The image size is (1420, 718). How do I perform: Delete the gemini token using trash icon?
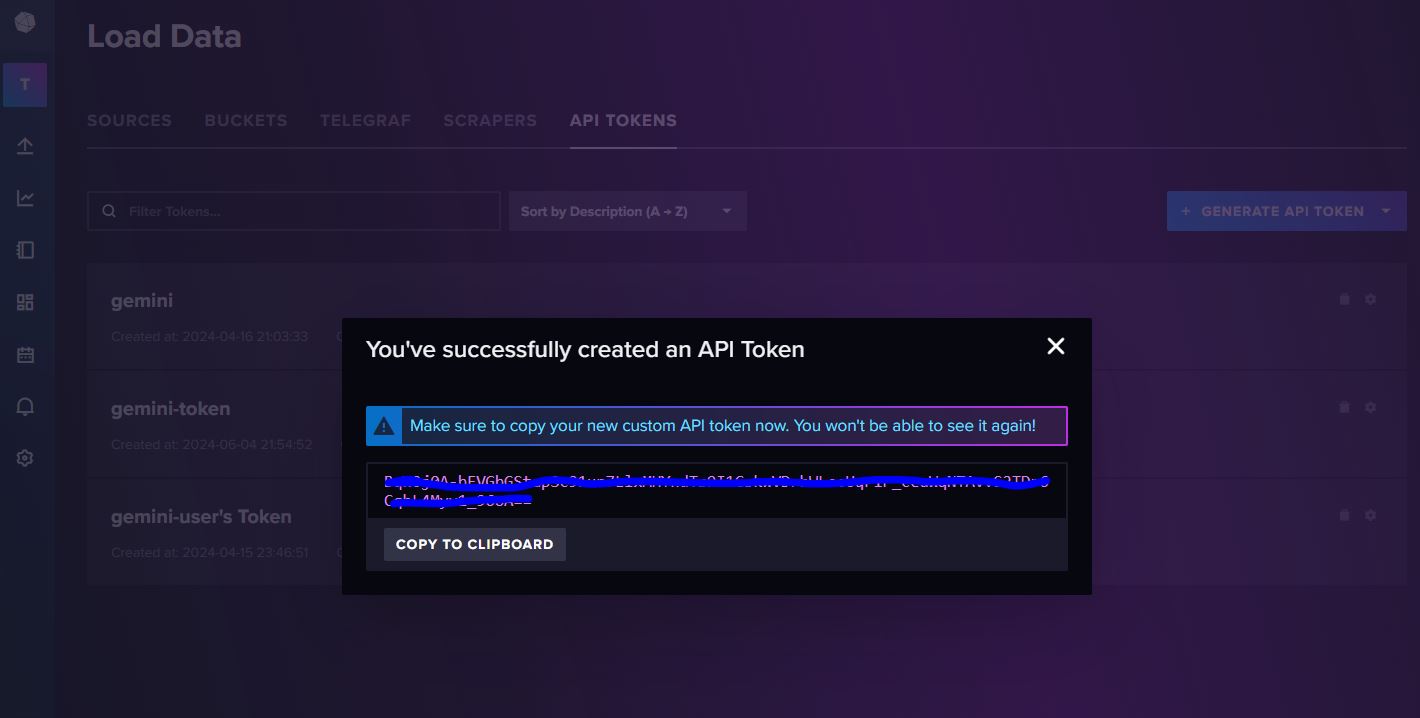(x=1344, y=299)
